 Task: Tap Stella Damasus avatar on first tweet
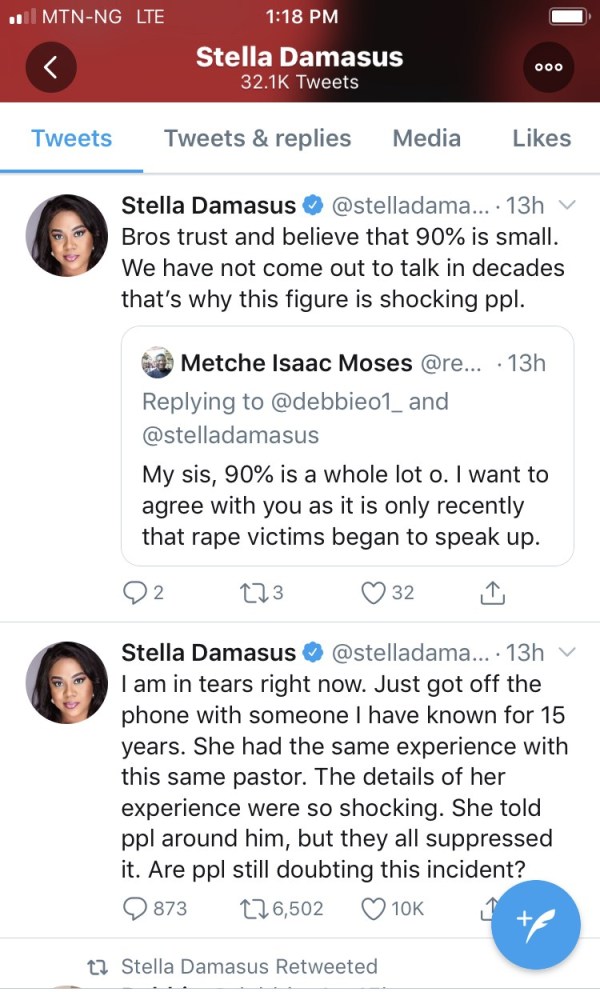tap(67, 235)
